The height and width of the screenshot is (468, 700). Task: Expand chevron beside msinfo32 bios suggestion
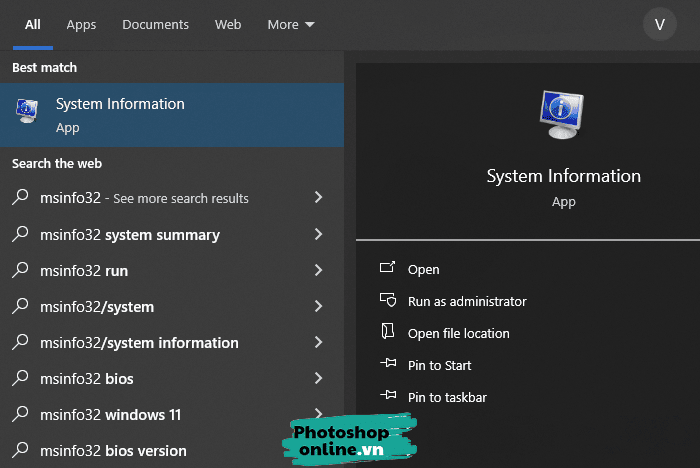coord(318,379)
